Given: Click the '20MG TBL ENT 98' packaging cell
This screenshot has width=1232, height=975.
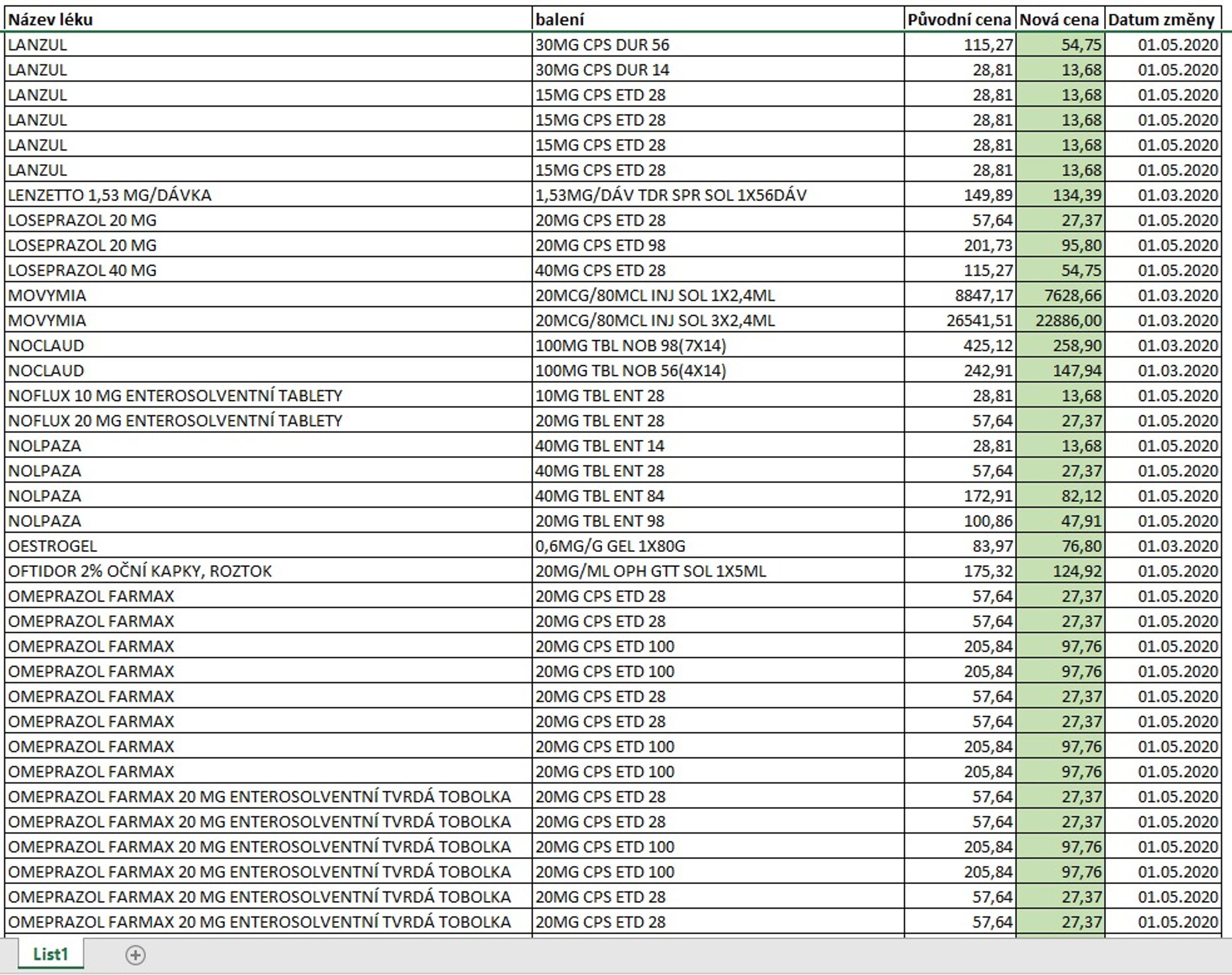Looking at the screenshot, I should click(x=718, y=521).
